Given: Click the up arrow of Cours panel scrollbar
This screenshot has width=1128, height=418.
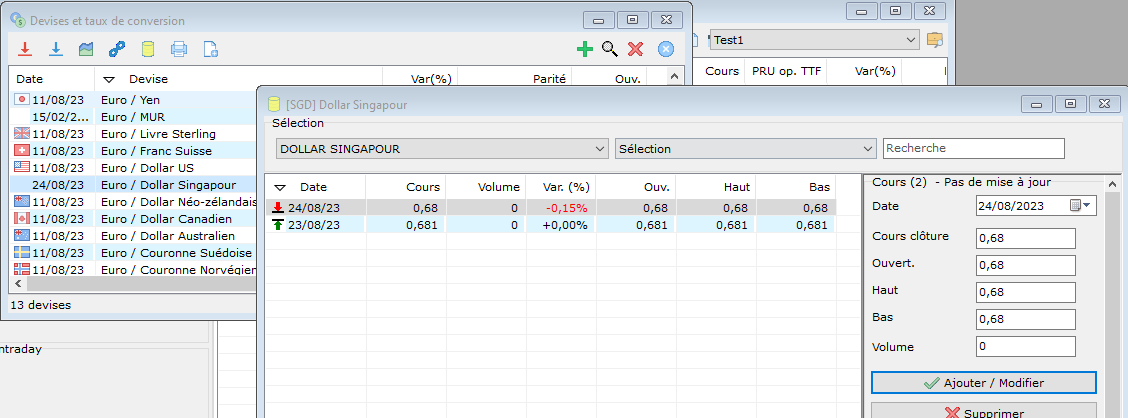Looking at the screenshot, I should point(1113,182).
